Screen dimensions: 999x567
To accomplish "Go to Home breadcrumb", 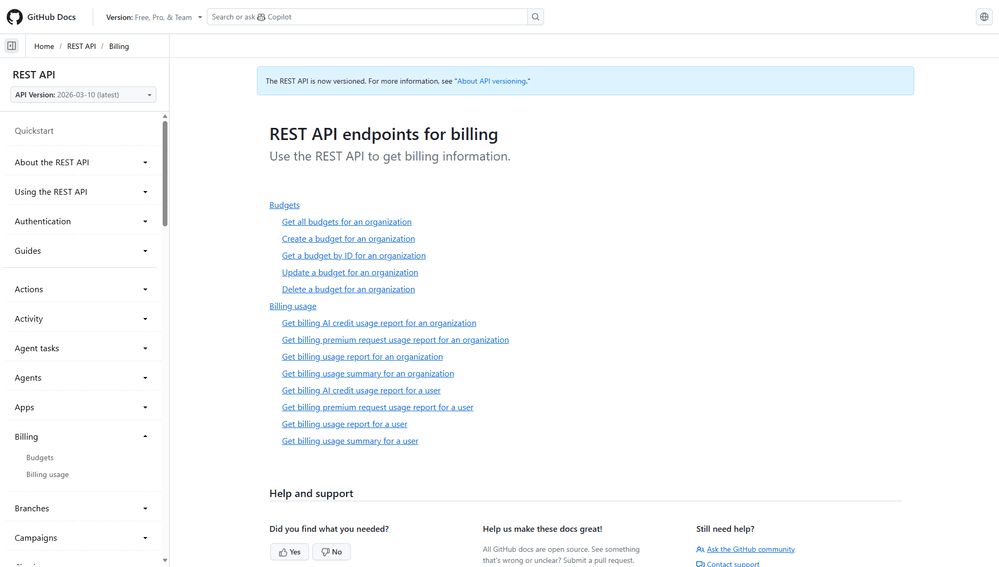I will 44,47.
